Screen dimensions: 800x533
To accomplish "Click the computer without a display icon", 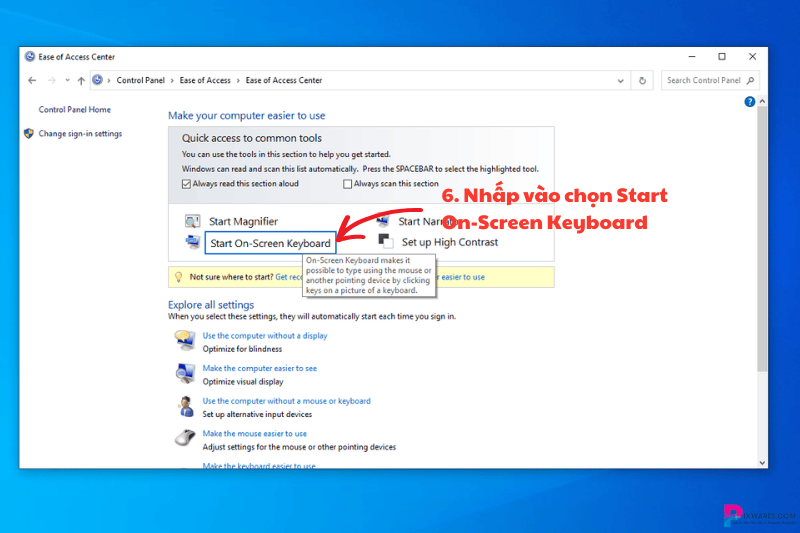I will (185, 341).
